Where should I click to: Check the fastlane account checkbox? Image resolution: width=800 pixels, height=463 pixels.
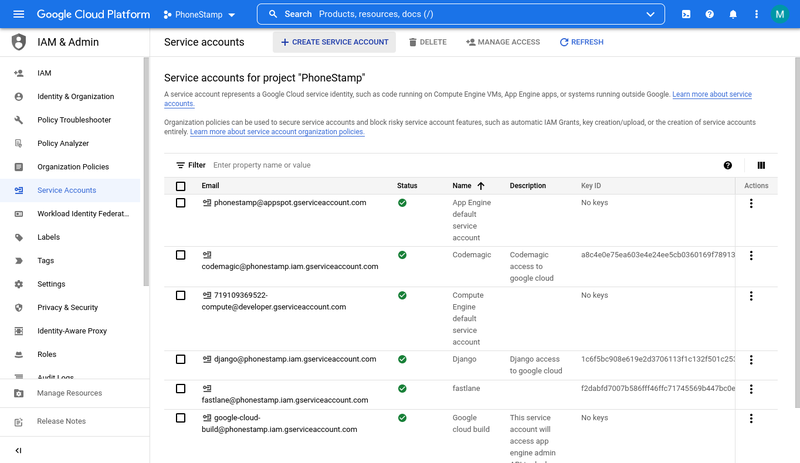(181, 389)
